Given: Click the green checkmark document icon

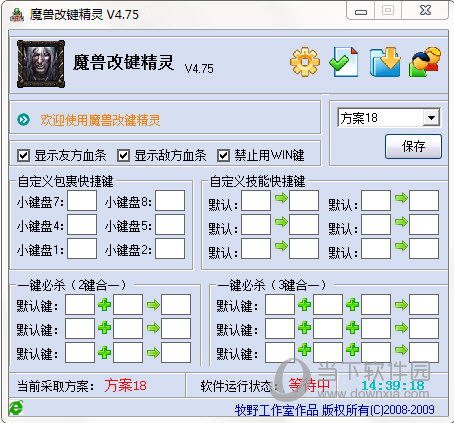Looking at the screenshot, I should tap(344, 62).
